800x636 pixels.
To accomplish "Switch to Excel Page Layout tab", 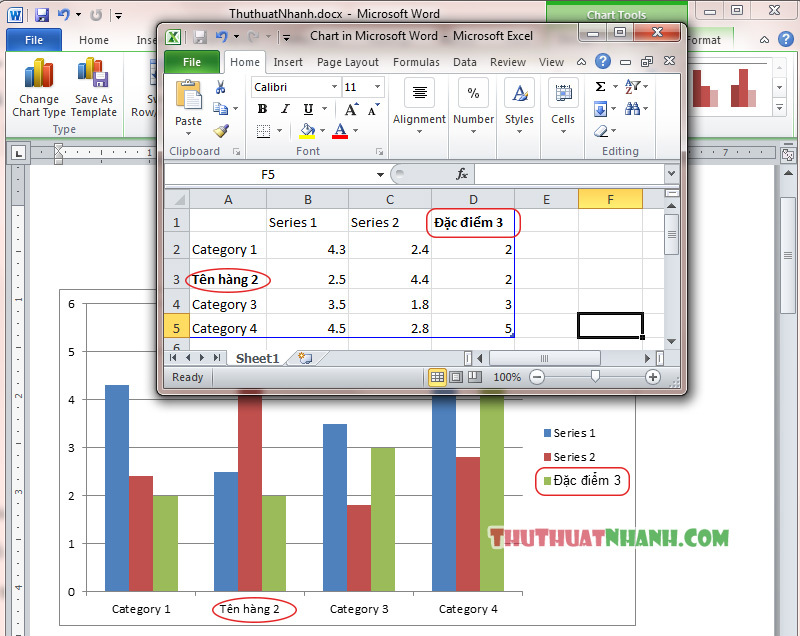I will (x=347, y=62).
